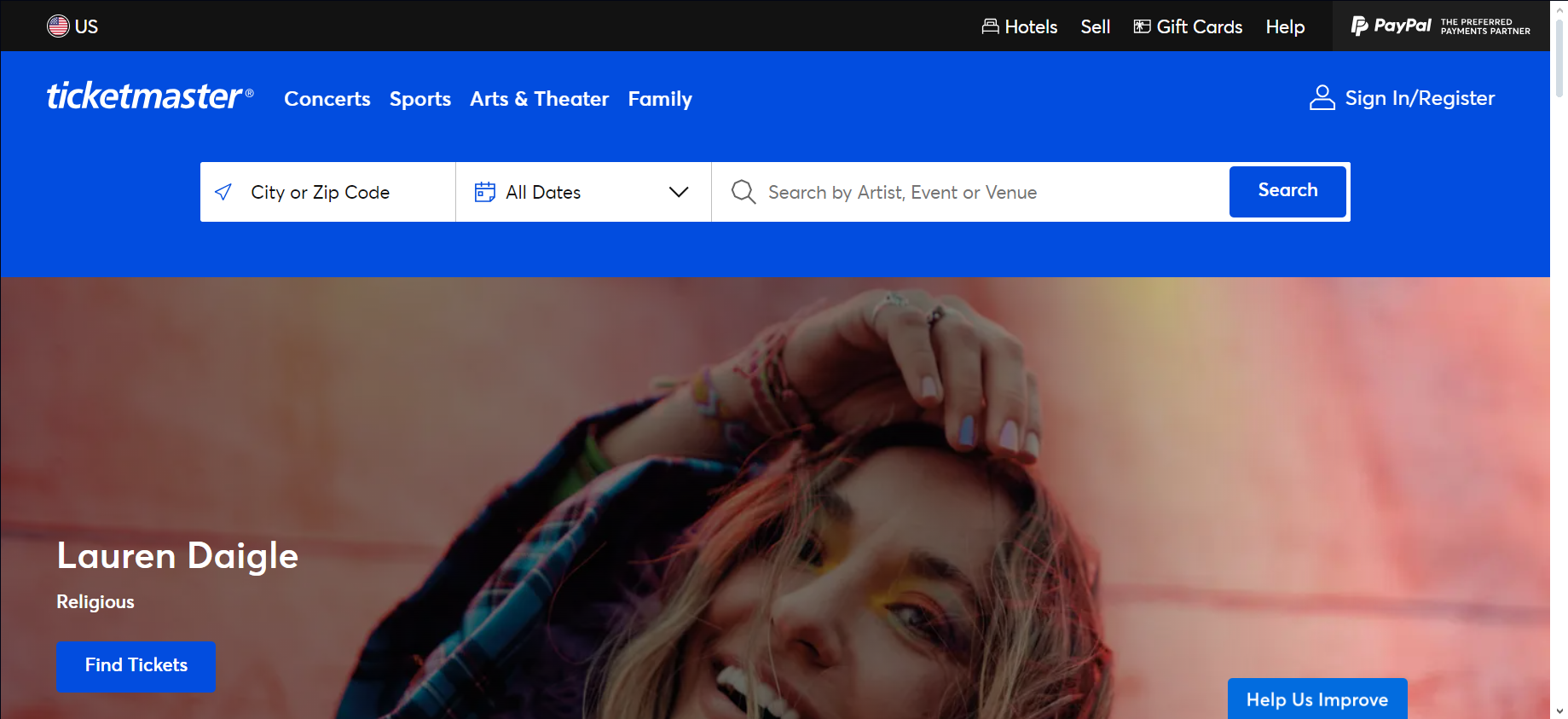Focus the City or Zip Code field

[x=328, y=192]
